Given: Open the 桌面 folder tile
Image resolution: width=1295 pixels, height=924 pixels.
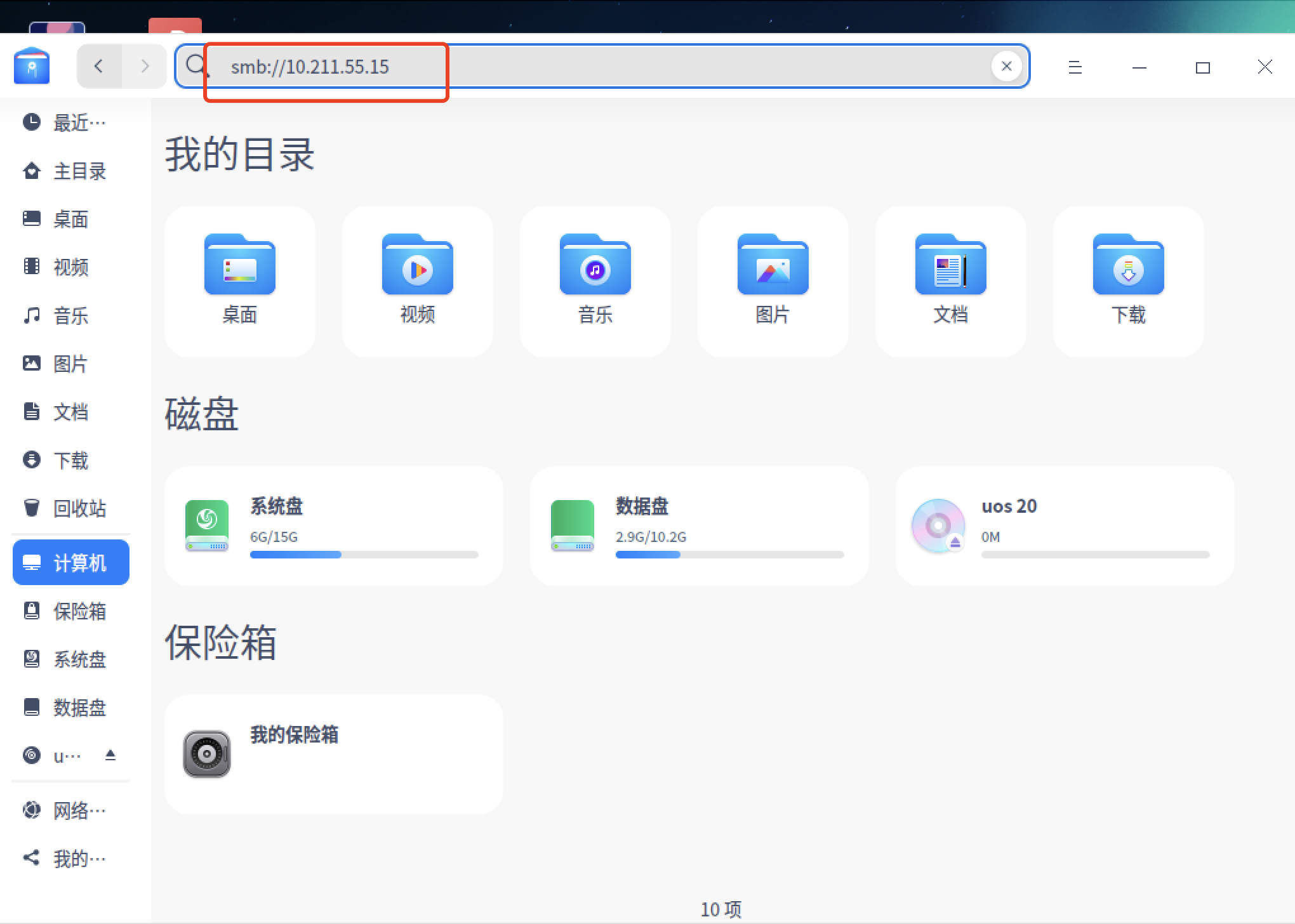Looking at the screenshot, I should coord(240,280).
